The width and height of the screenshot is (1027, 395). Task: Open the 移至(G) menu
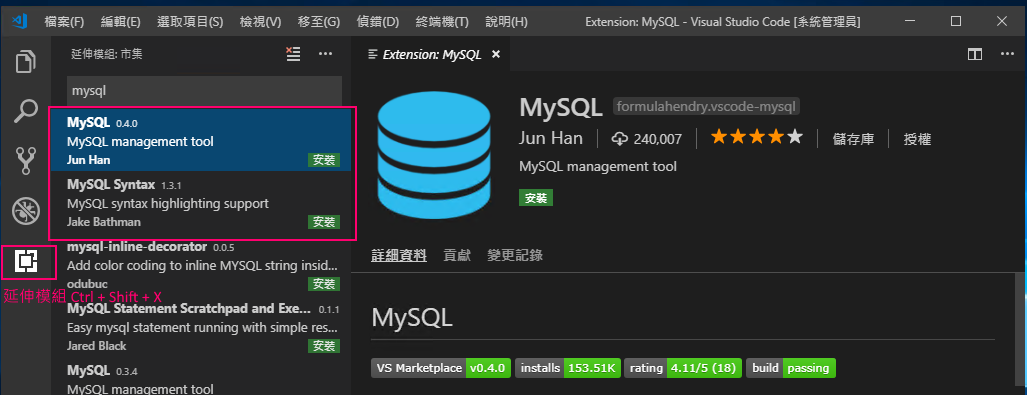[319, 22]
